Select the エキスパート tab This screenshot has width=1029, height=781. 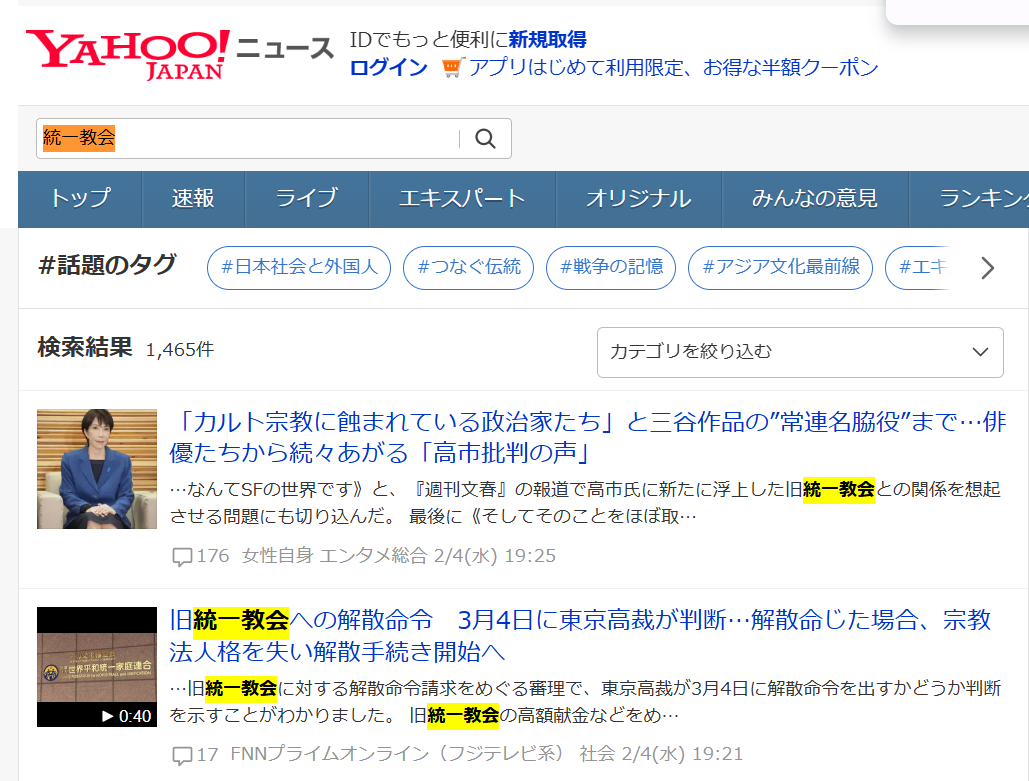pos(462,200)
